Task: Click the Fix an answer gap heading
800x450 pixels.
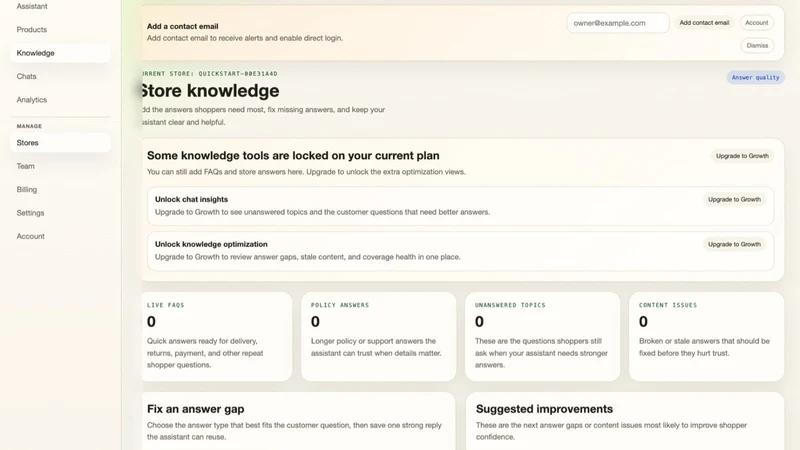Action: (x=195, y=409)
